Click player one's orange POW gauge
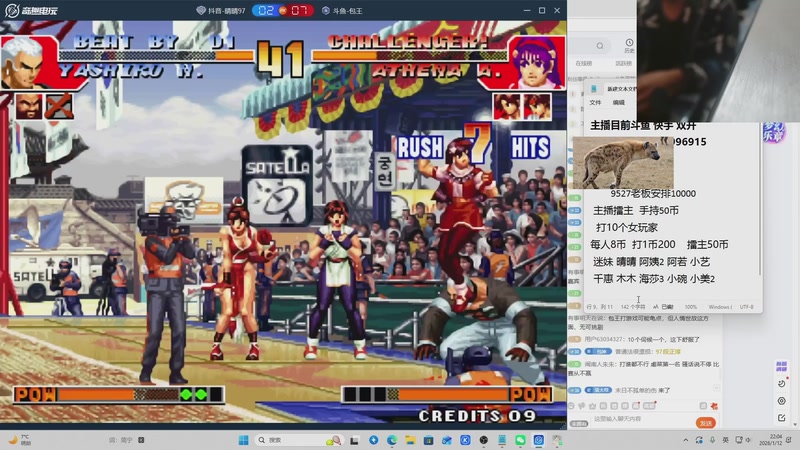This screenshot has height=450, width=800. click(x=118, y=395)
